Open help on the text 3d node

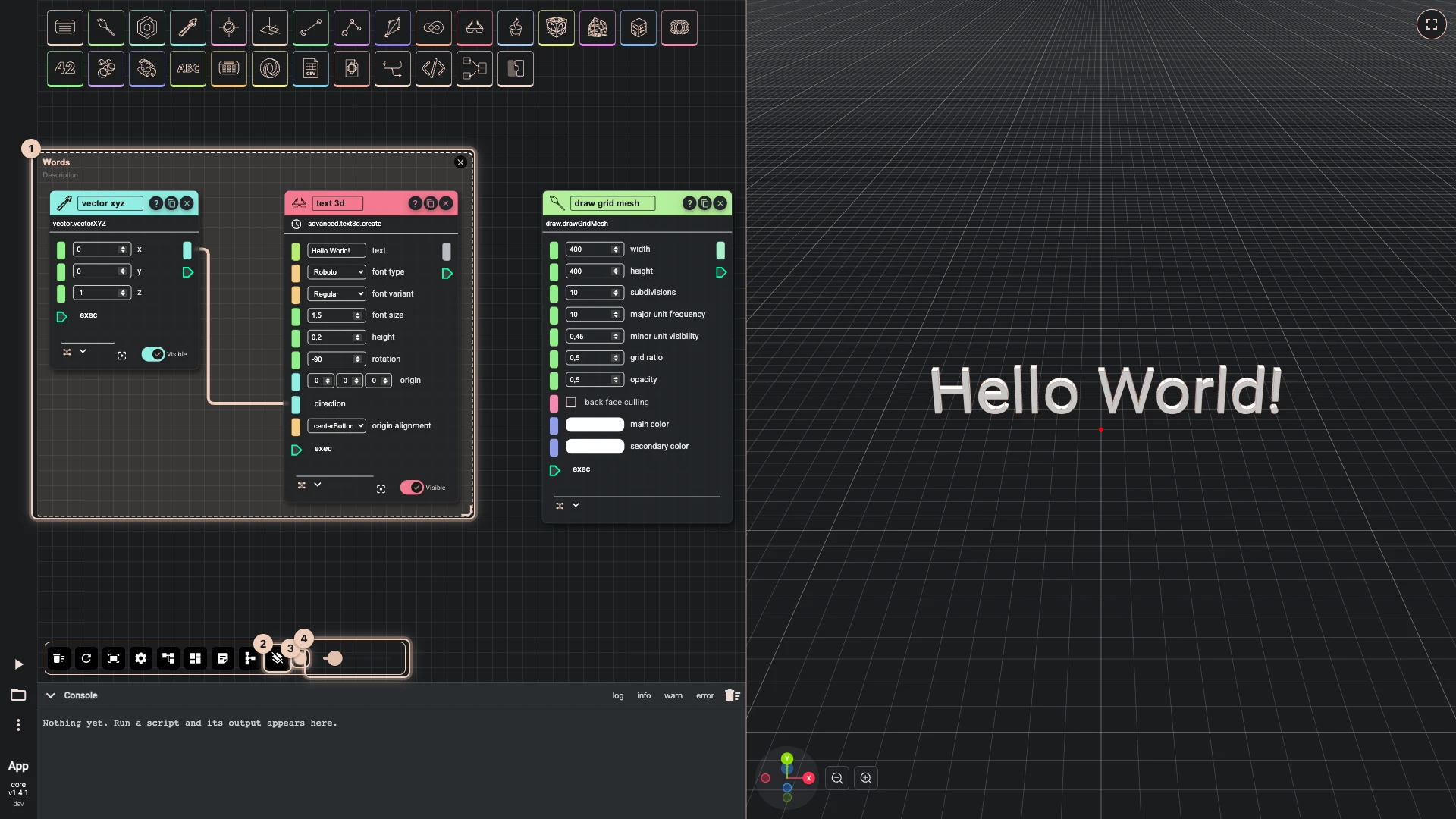coord(415,203)
